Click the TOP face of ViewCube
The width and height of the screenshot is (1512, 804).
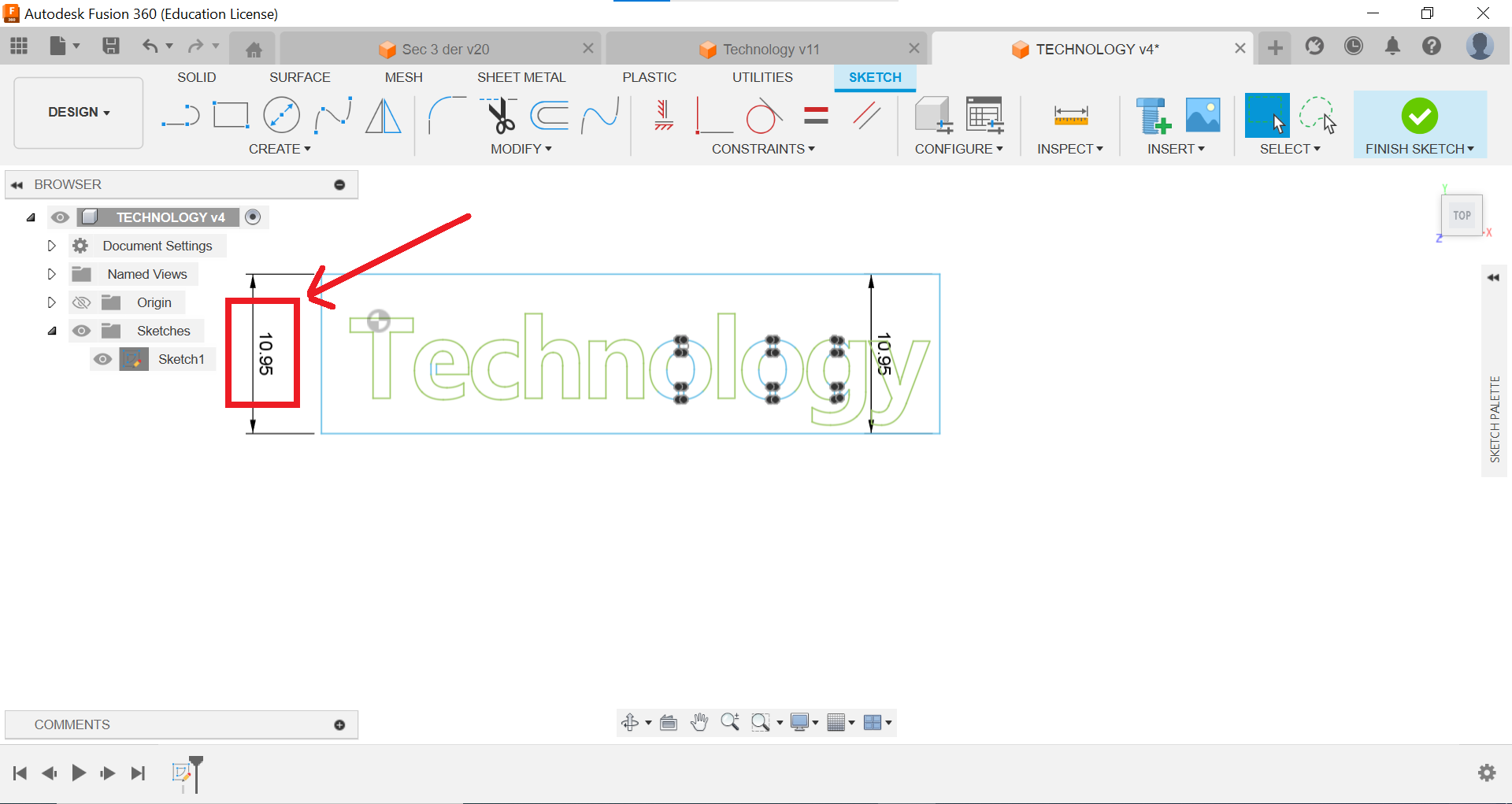point(1462,215)
